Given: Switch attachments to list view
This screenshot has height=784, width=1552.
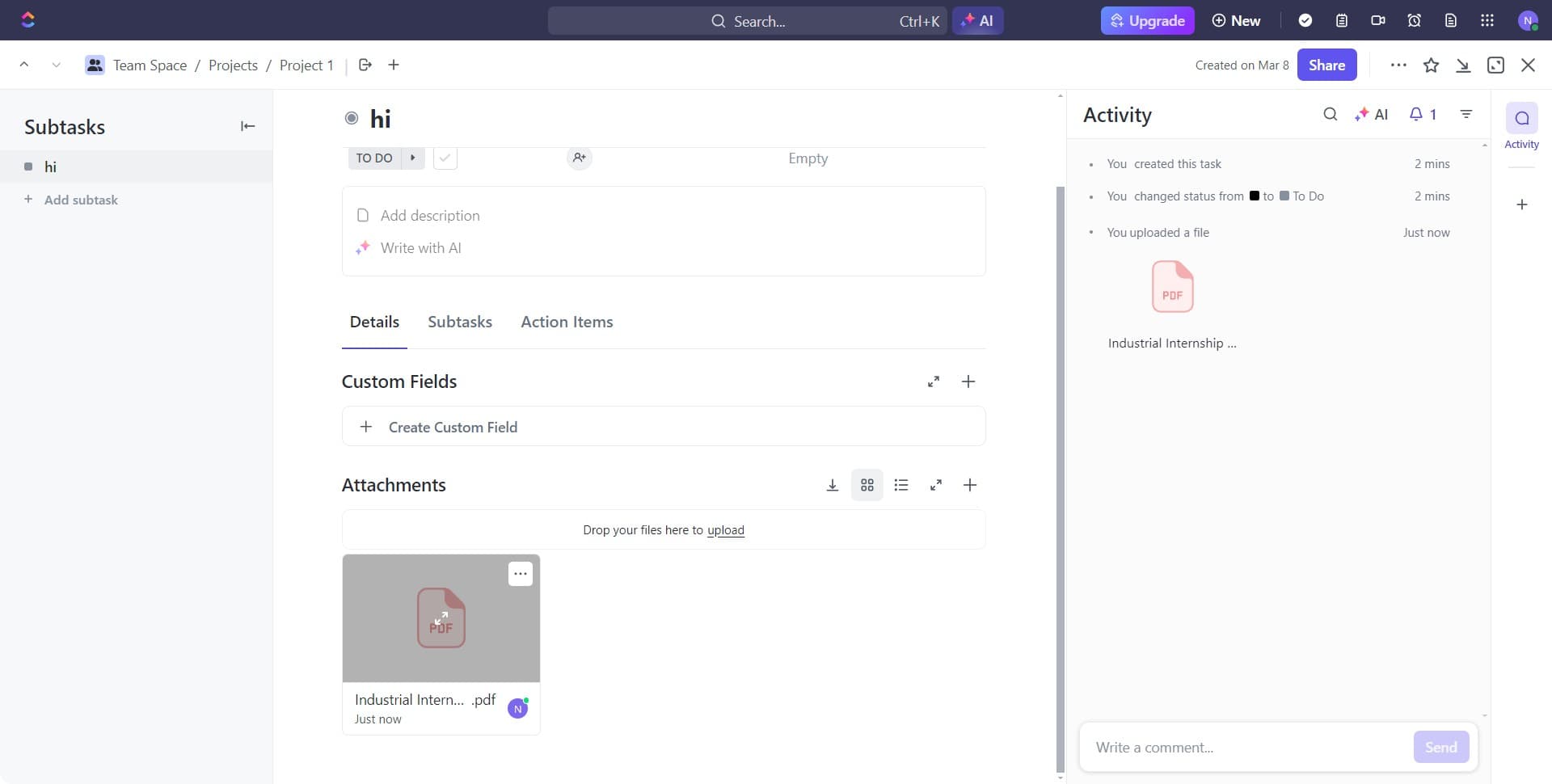Looking at the screenshot, I should pyautogui.click(x=901, y=485).
